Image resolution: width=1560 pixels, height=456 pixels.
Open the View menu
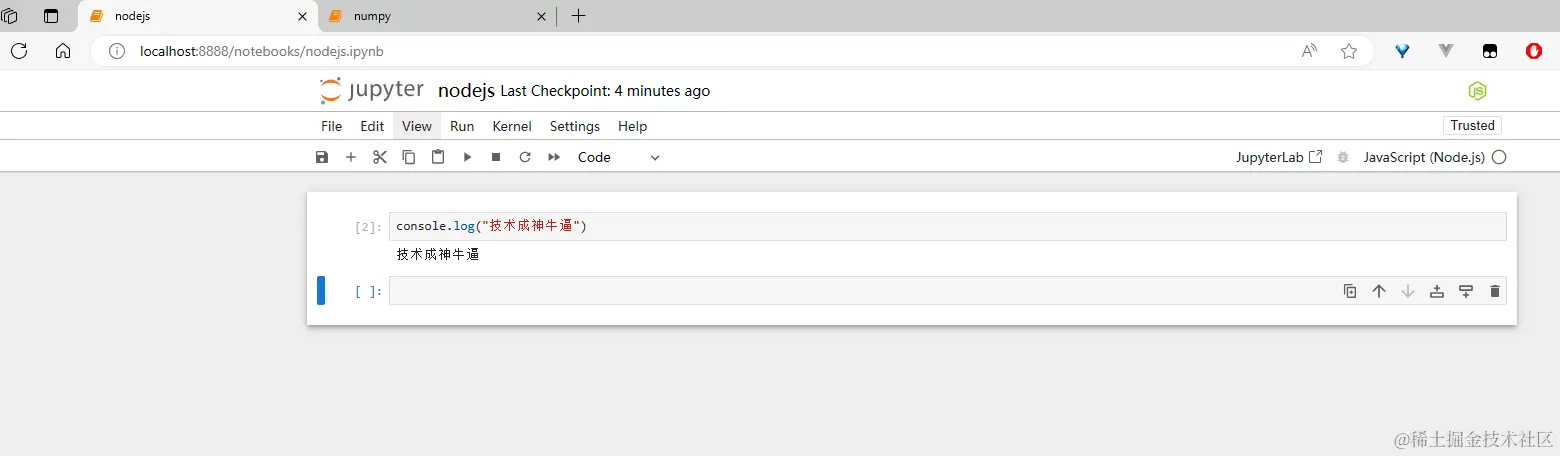tap(416, 126)
